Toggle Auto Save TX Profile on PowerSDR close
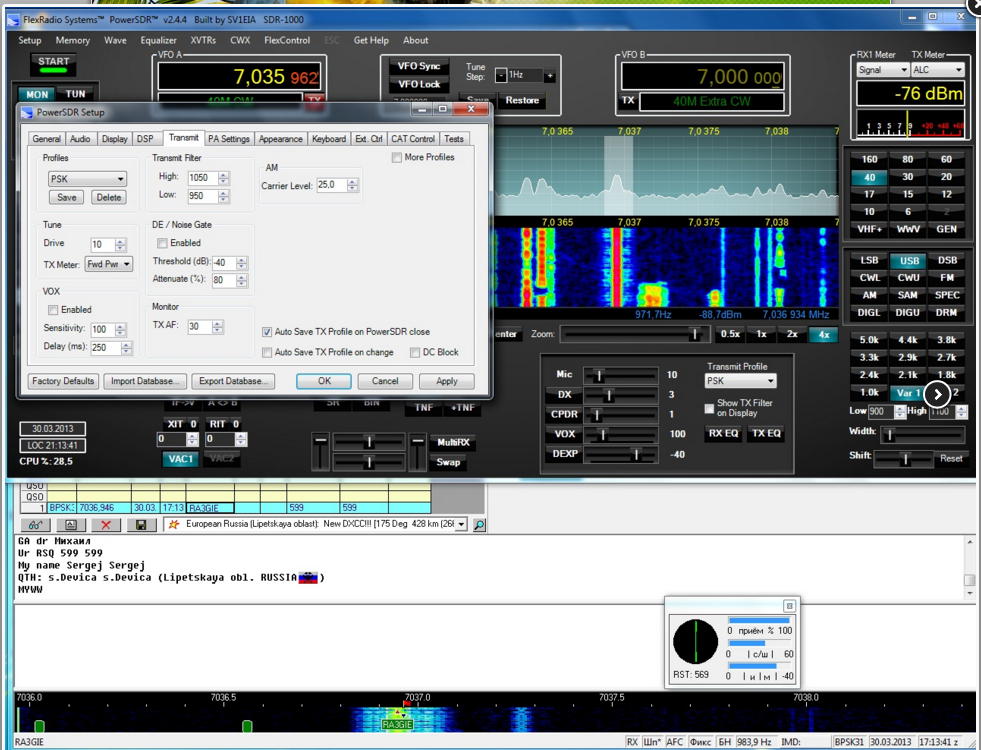The height and width of the screenshot is (750, 981). (x=267, y=332)
